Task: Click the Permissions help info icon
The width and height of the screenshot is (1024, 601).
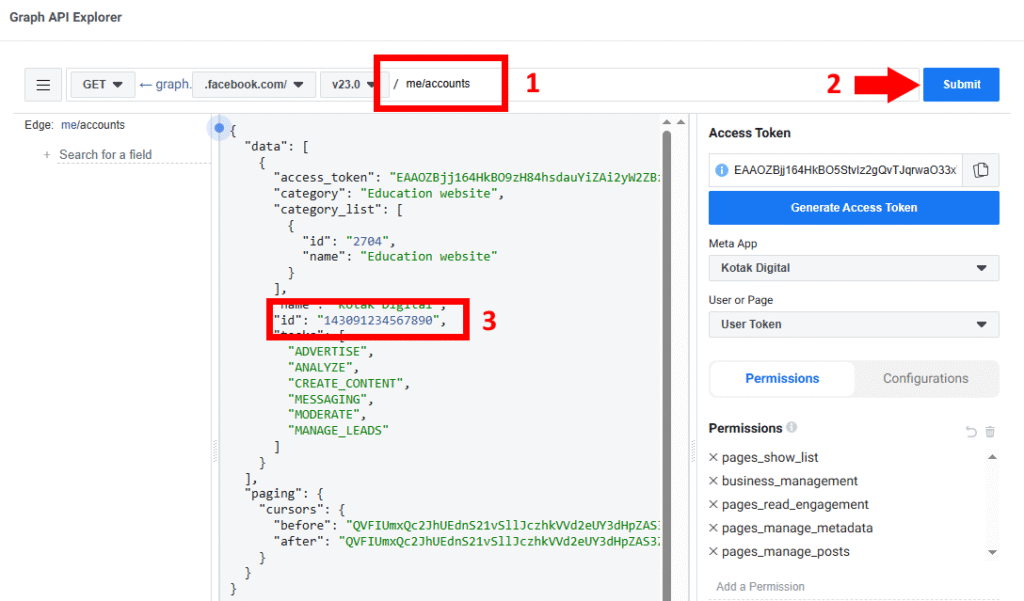Action: (x=792, y=427)
